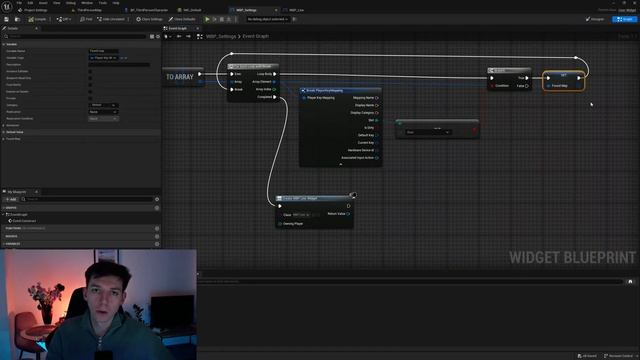The height and width of the screenshot is (360, 640).
Task: Switch to the WBP_Settings tab
Action: point(247,10)
